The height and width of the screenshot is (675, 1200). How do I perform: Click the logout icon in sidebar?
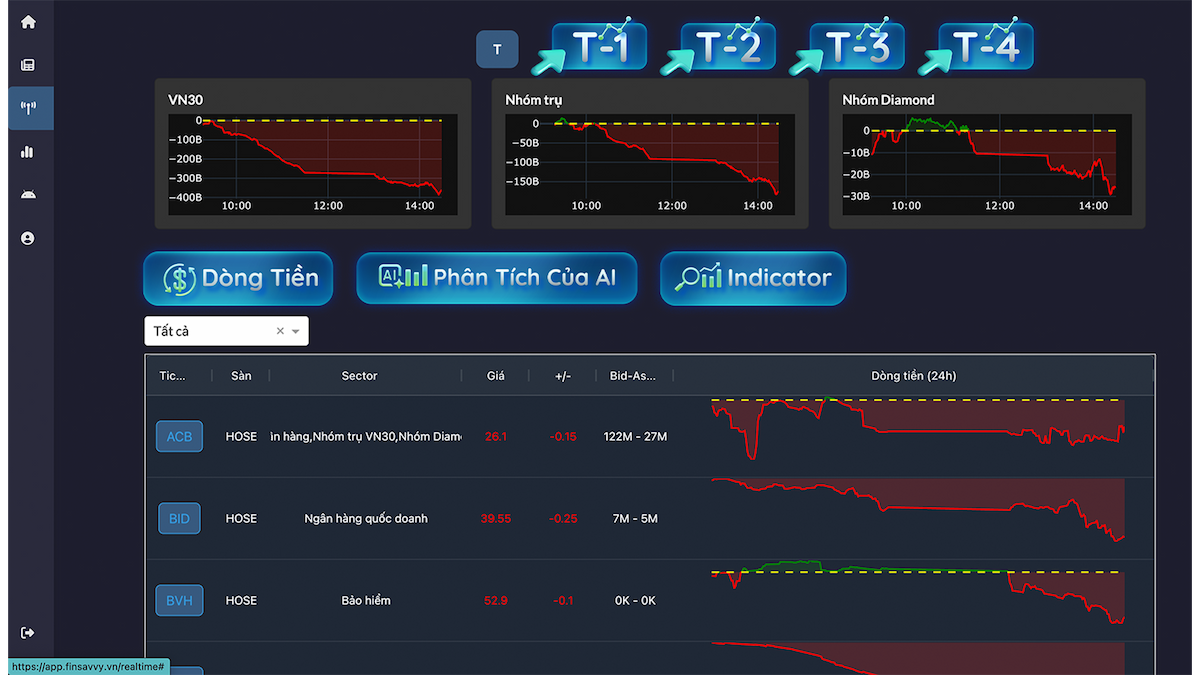[x=28, y=632]
